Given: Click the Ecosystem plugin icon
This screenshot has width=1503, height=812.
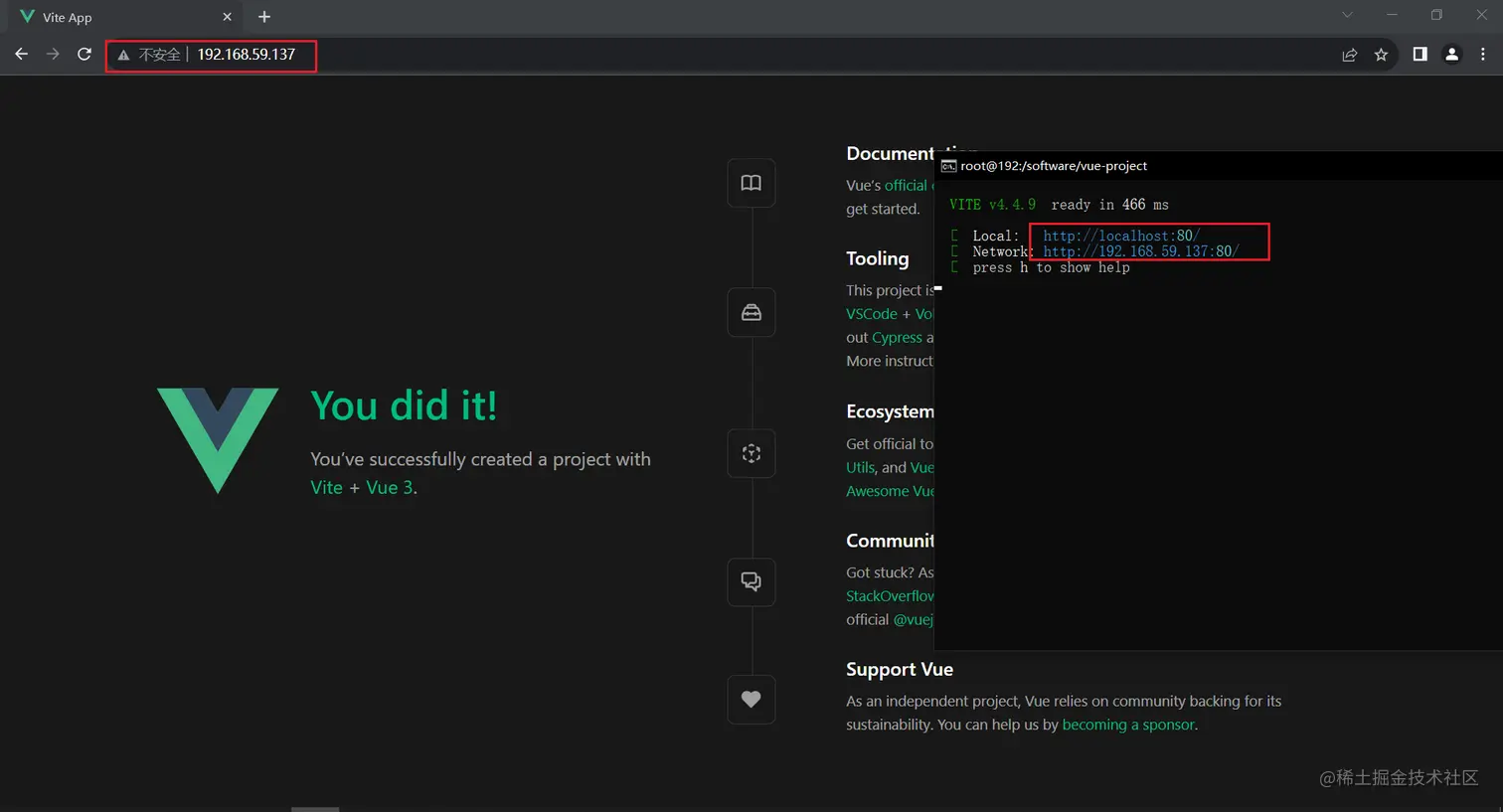Looking at the screenshot, I should [751, 453].
